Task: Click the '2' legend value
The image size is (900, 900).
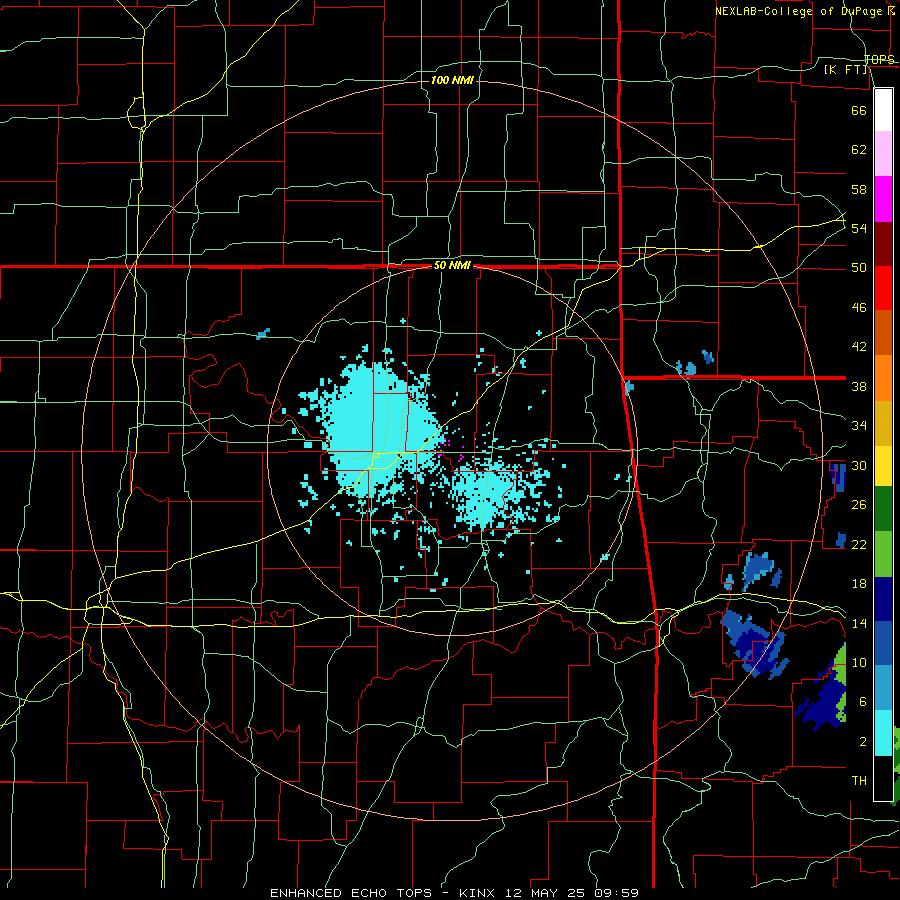Action: click(863, 742)
